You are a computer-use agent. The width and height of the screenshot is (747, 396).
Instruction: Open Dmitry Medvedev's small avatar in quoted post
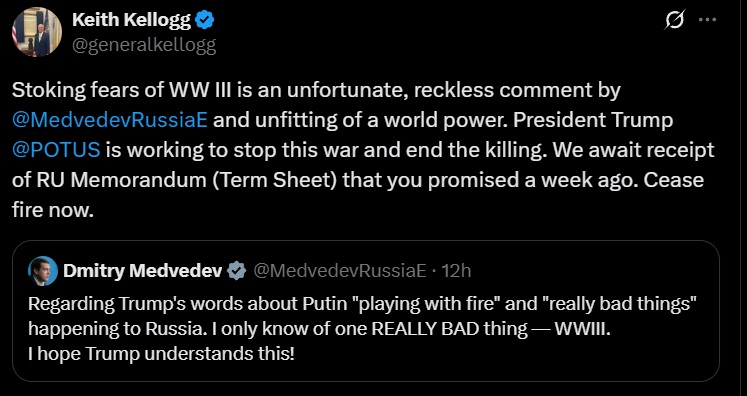coord(43,271)
